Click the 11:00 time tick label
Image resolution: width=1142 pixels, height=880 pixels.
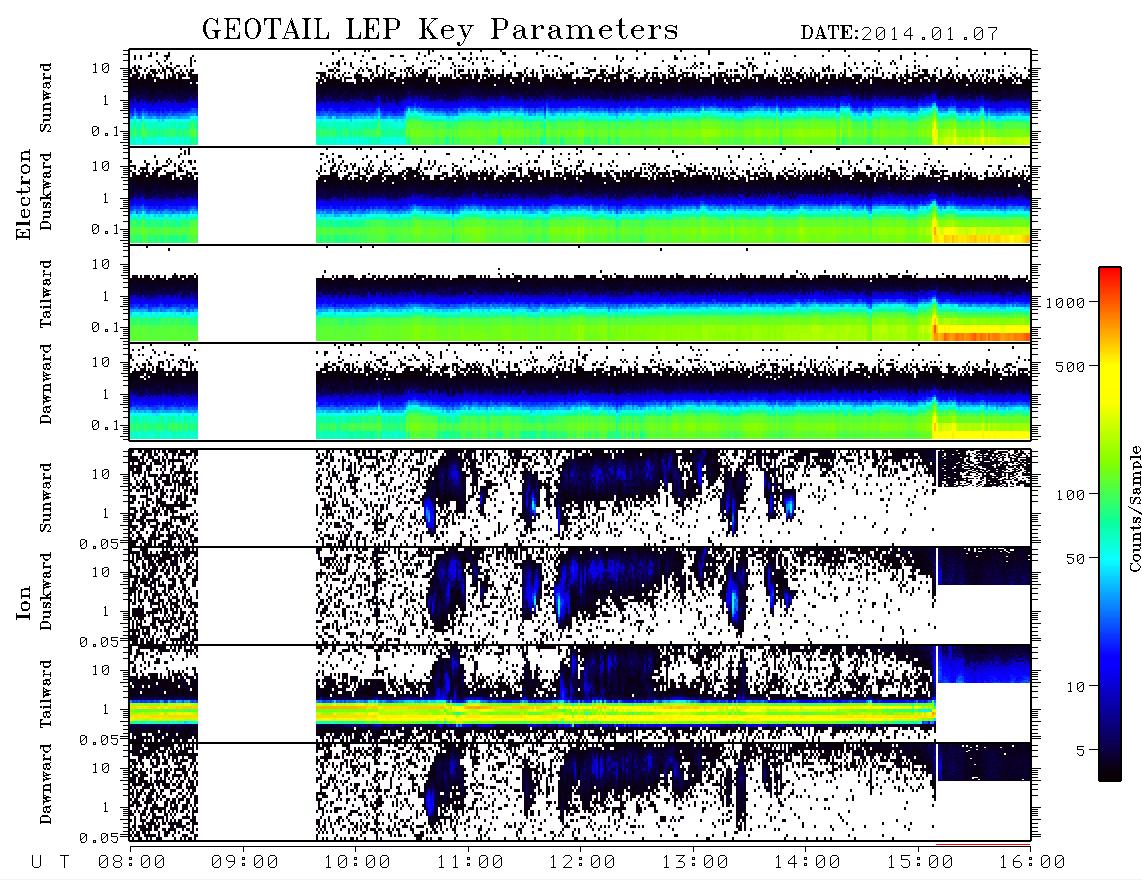tap(470, 862)
